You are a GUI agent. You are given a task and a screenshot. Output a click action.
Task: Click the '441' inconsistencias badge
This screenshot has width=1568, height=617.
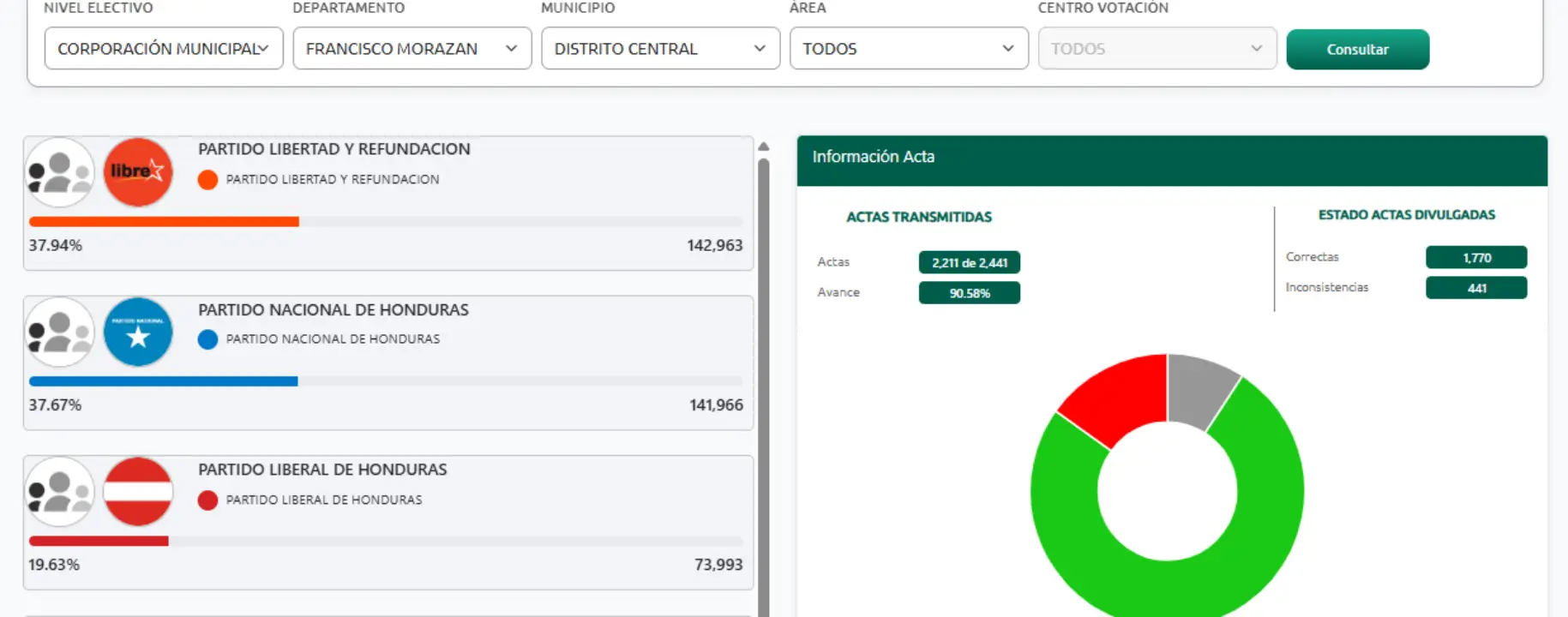tap(1476, 288)
